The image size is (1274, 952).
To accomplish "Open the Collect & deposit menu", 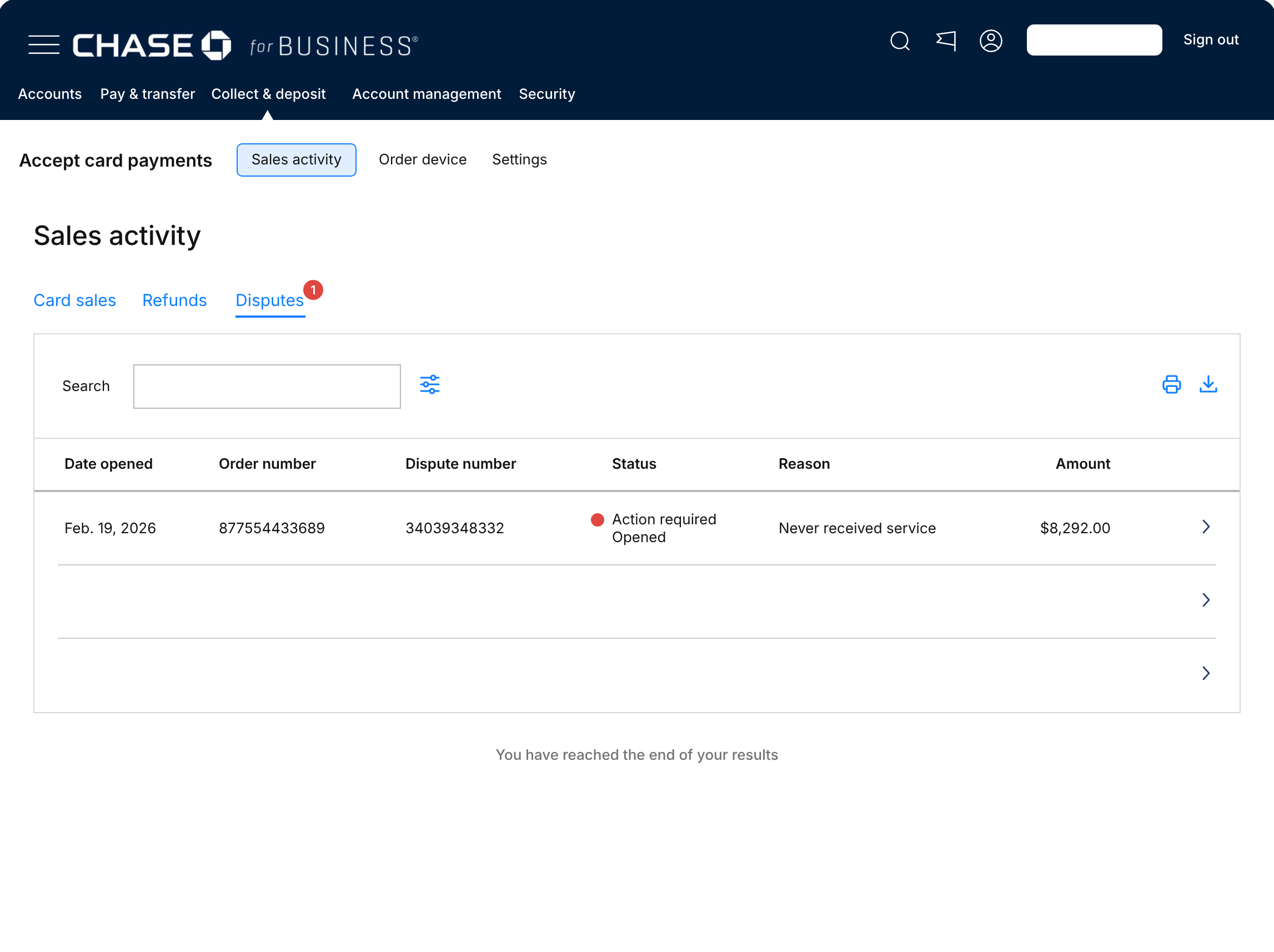I will 268,94.
